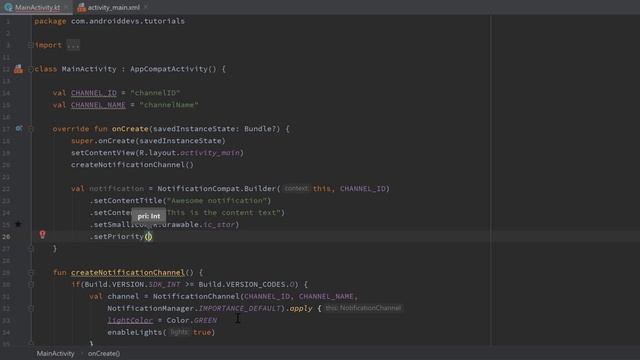Select onCreate() in the bottom breadcrumb

(104, 353)
